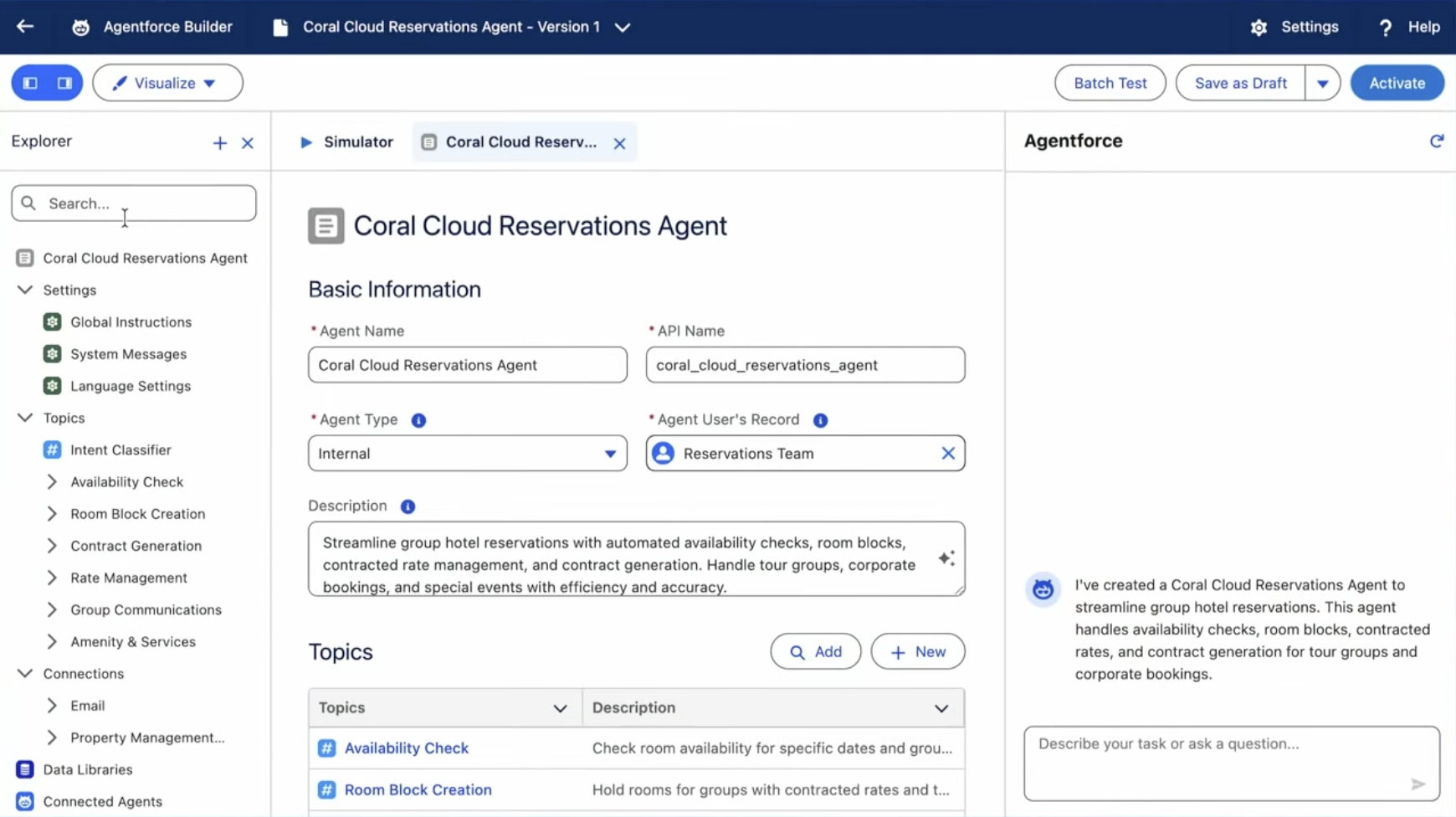This screenshot has width=1456, height=817.
Task: Click the send arrow in the chat box
Action: click(1418, 784)
